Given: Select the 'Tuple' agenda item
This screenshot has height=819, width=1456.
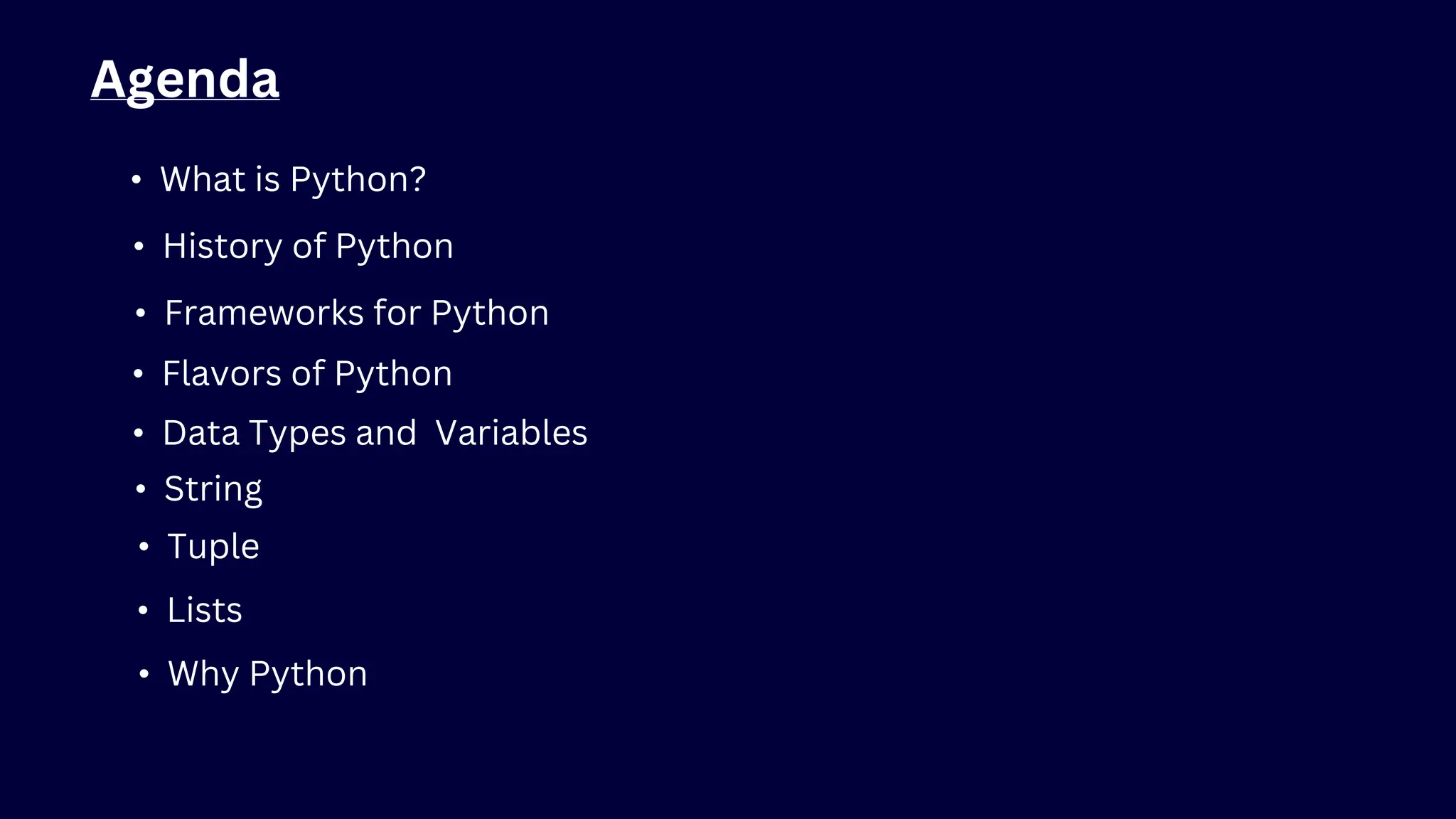Looking at the screenshot, I should [x=213, y=547].
